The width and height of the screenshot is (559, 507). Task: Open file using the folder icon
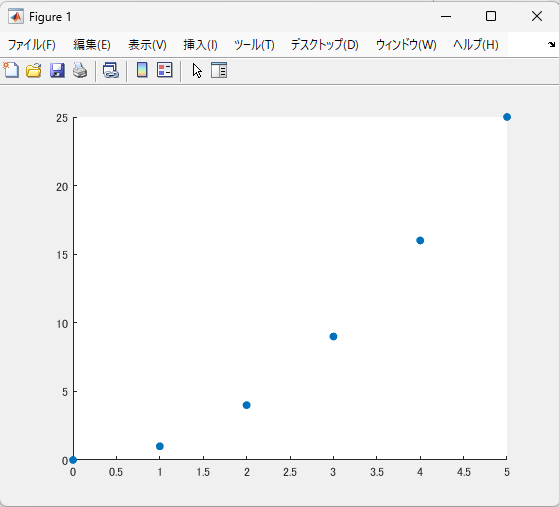pyautogui.click(x=34, y=70)
